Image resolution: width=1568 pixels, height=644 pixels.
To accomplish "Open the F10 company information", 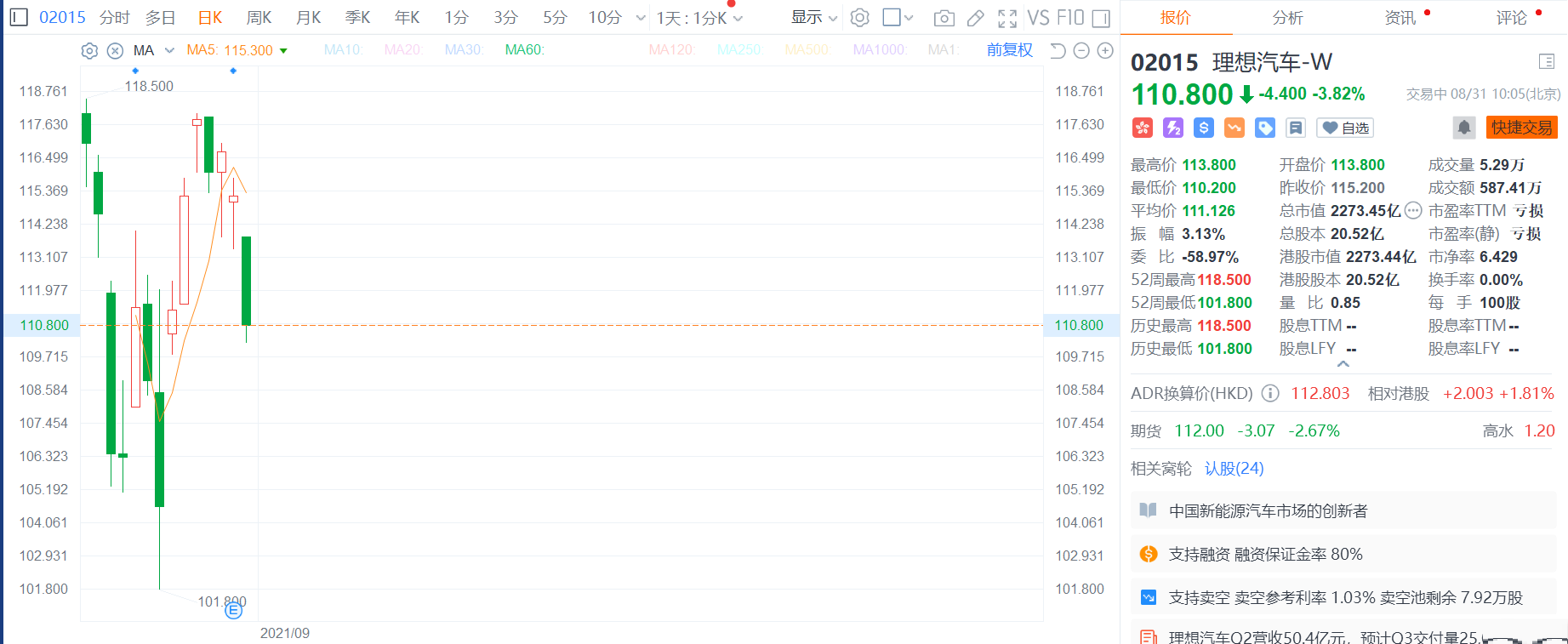I will (x=1070, y=18).
